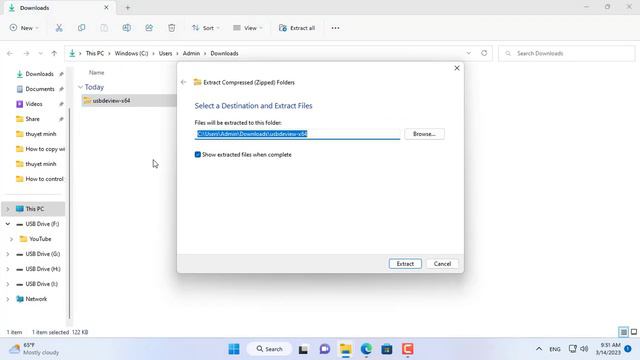The image size is (640, 360).
Task: Show hidden system tray icons
Action: [x=539, y=349]
